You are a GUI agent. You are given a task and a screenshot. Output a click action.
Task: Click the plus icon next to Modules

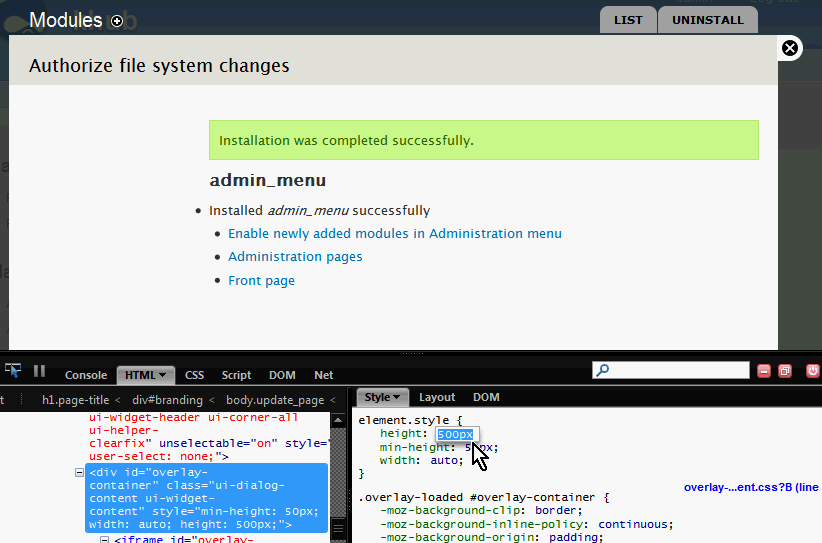(x=117, y=21)
